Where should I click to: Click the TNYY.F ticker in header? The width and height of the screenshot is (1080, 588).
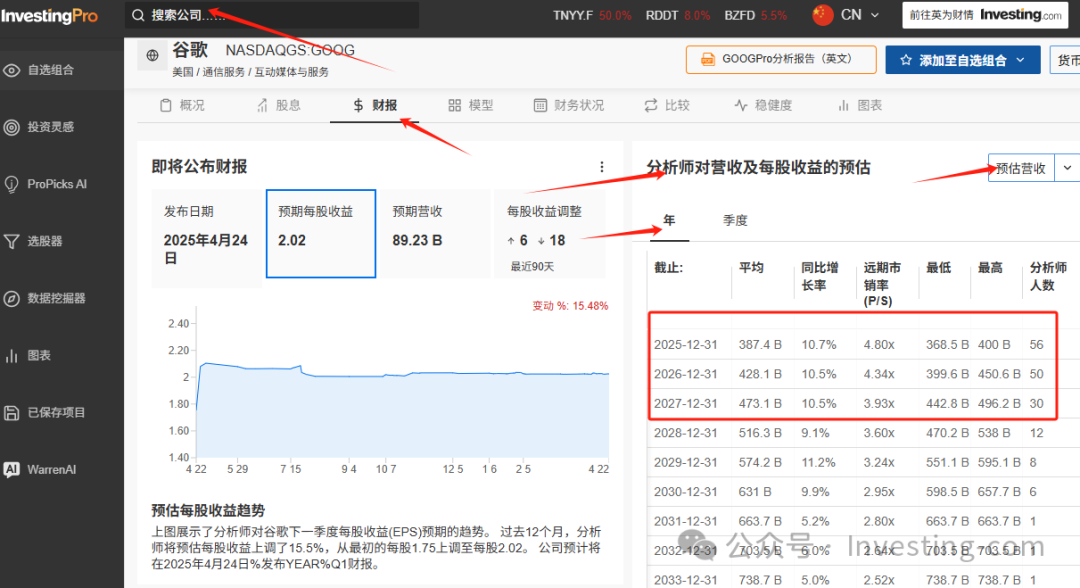point(573,15)
